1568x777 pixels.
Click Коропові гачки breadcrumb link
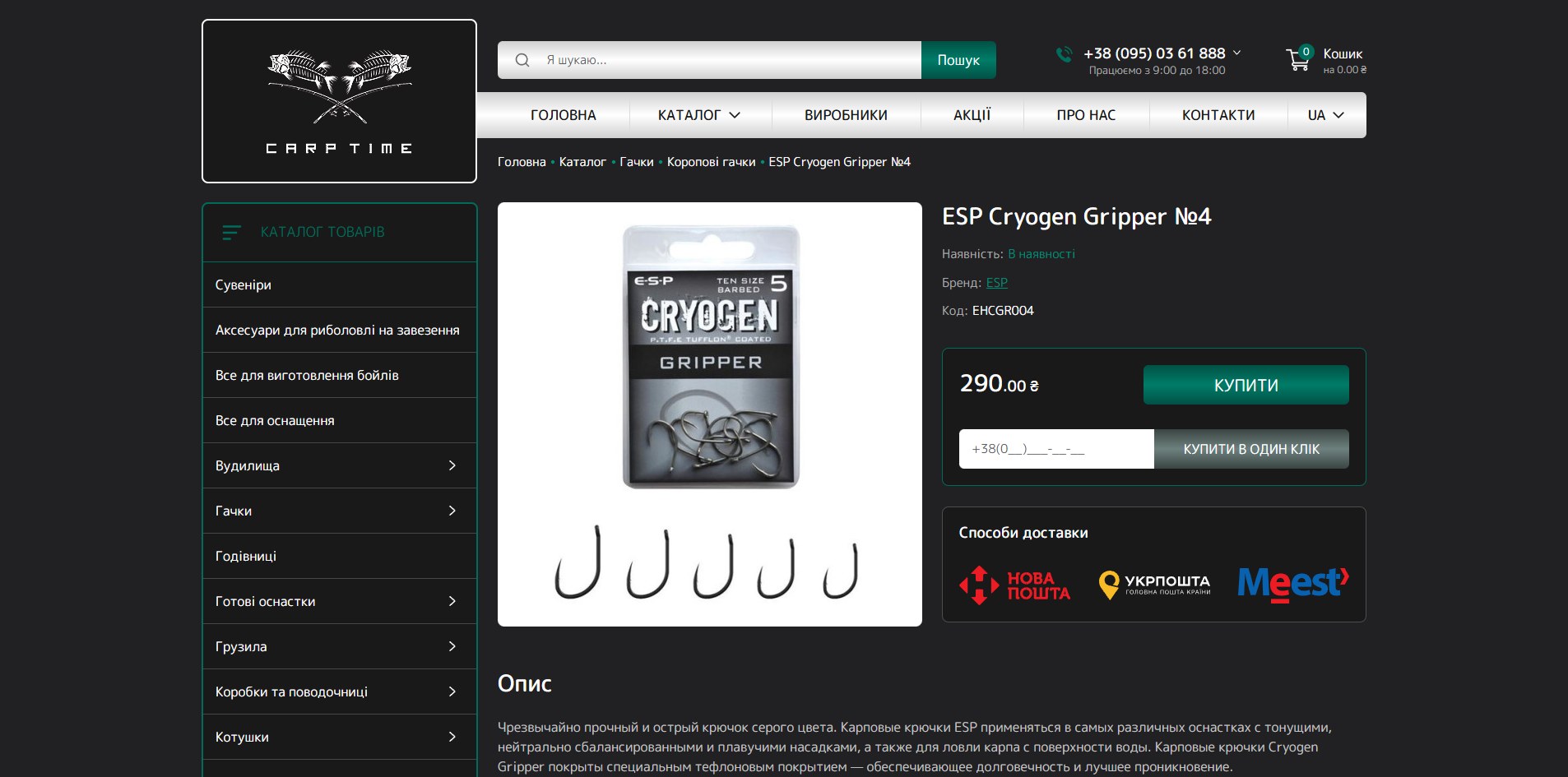(711, 162)
